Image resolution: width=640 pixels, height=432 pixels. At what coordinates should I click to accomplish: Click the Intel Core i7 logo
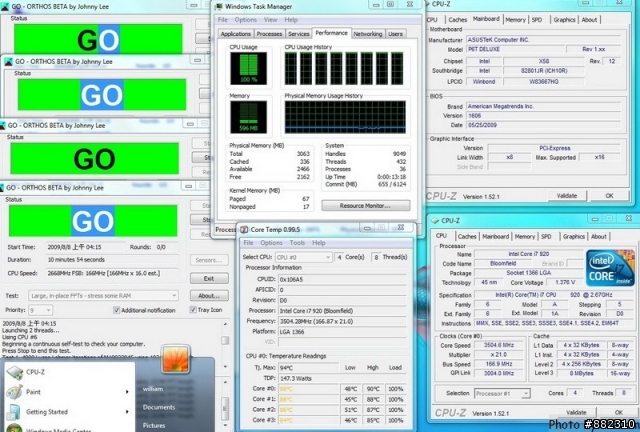tap(610, 268)
